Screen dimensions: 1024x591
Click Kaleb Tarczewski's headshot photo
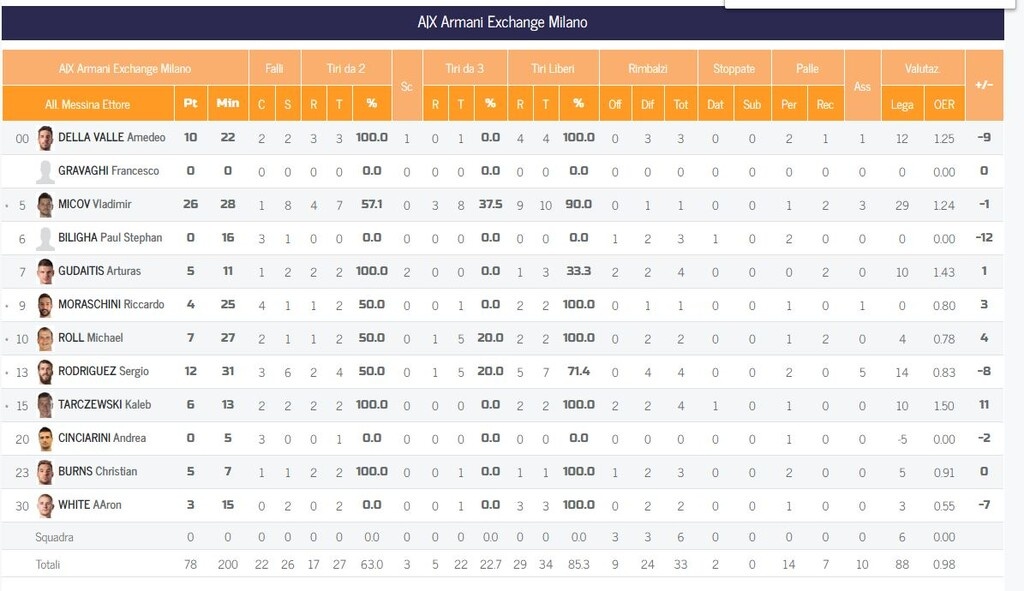(45, 405)
